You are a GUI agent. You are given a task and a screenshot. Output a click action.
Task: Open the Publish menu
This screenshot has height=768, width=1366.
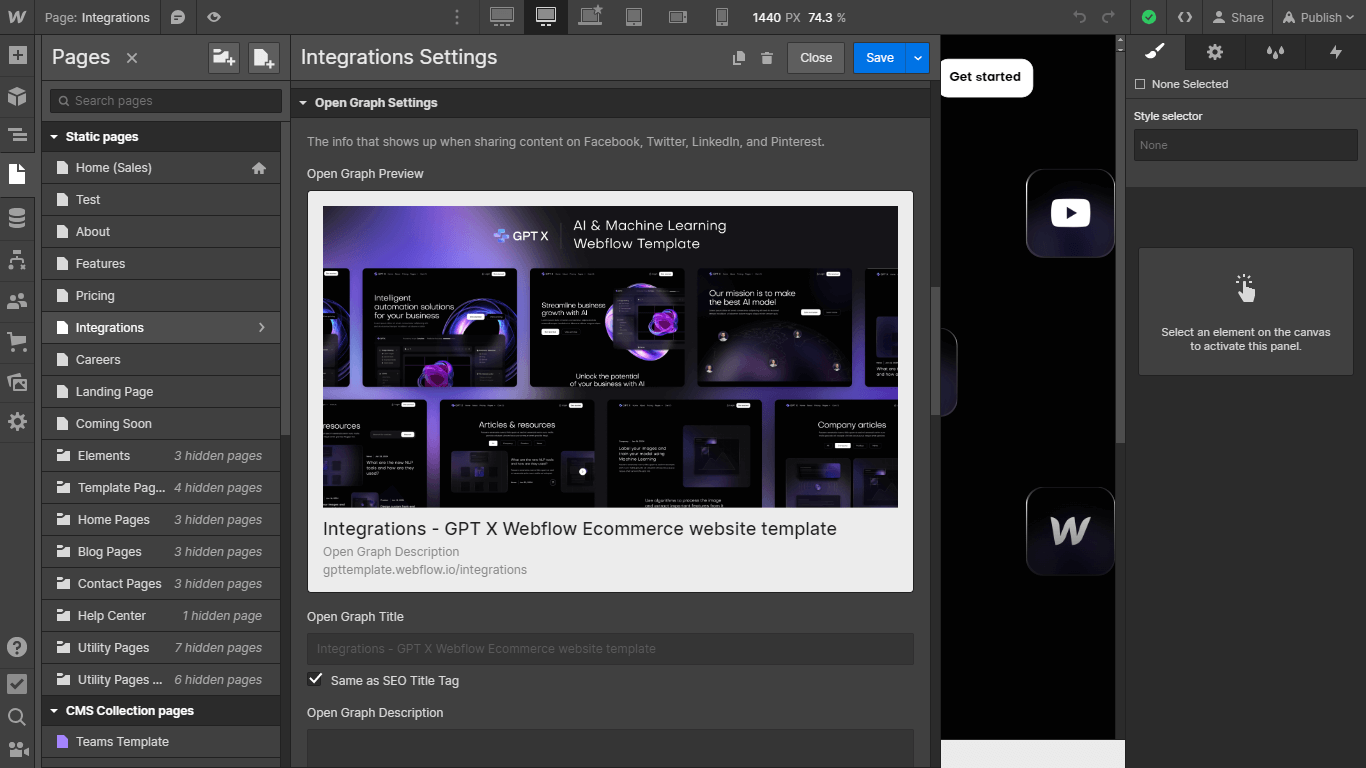click(1318, 17)
